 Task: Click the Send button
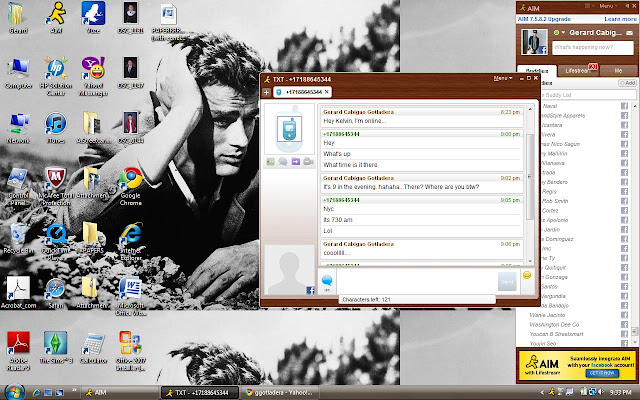pos(507,282)
